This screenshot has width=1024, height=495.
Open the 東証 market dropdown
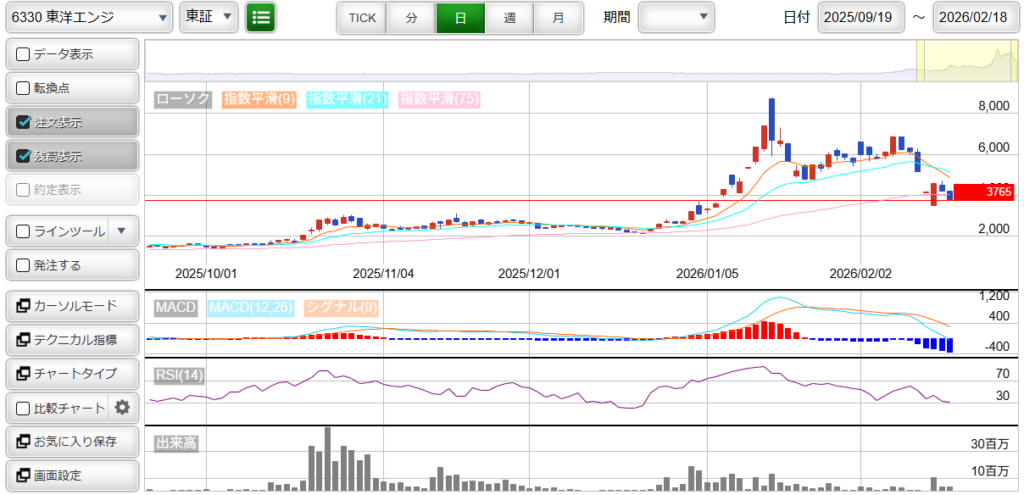[x=208, y=17]
